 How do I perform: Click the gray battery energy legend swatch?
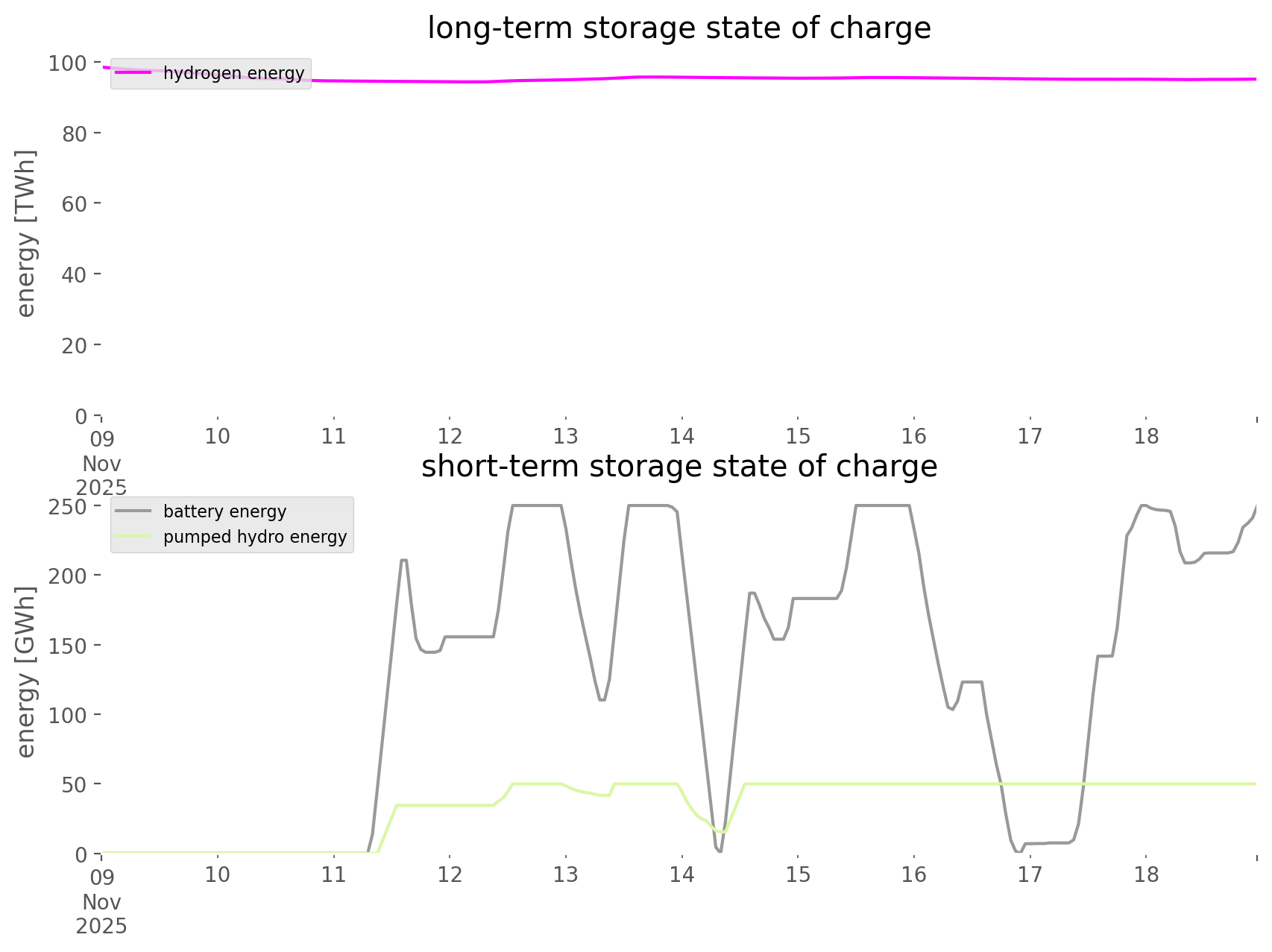tap(133, 511)
